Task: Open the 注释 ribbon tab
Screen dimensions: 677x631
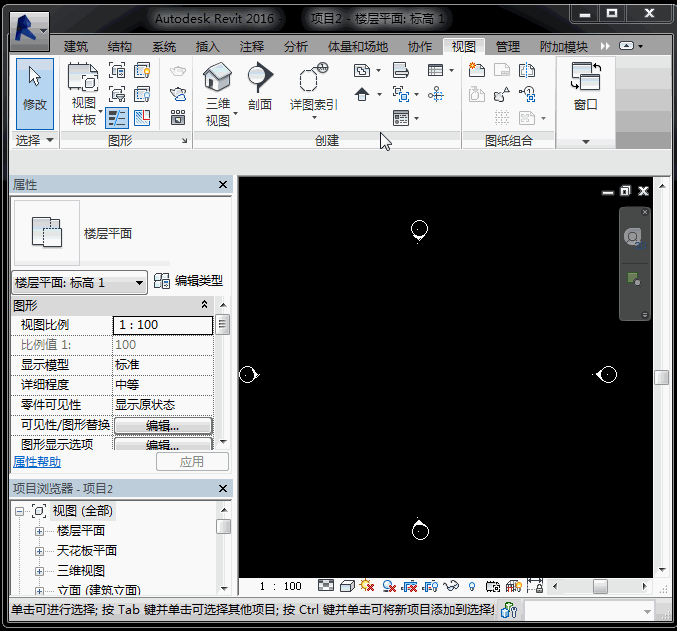Action: click(252, 47)
